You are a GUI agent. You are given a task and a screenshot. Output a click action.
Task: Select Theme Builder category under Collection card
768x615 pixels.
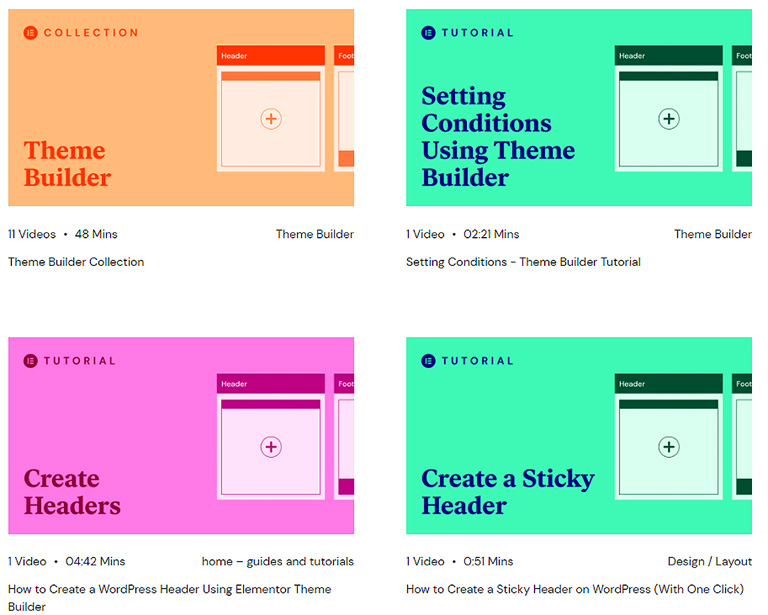tap(314, 234)
